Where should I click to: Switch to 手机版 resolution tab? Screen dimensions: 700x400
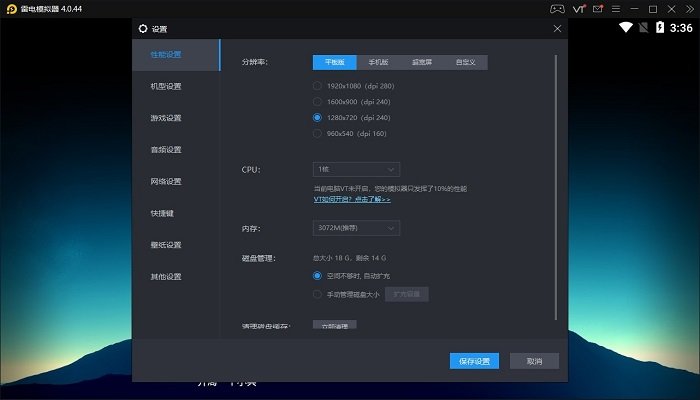[377, 62]
